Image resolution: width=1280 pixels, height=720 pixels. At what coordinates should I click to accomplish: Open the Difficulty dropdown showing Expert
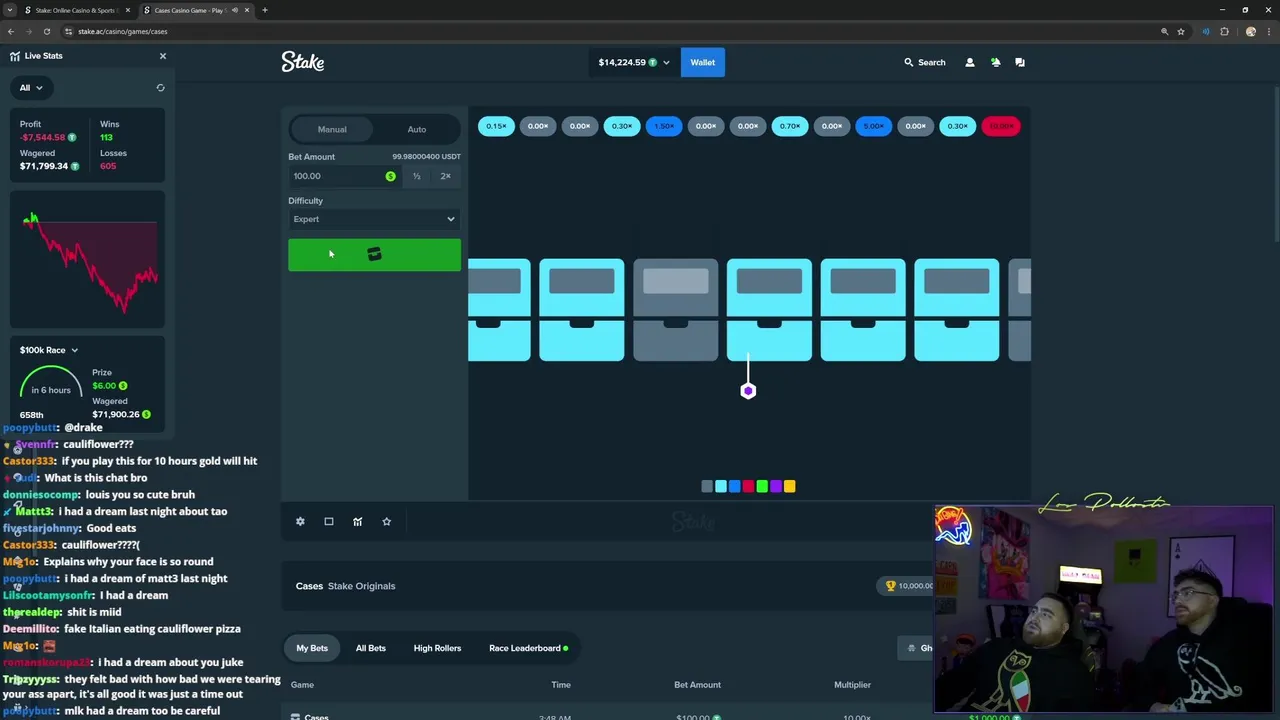[x=374, y=219]
